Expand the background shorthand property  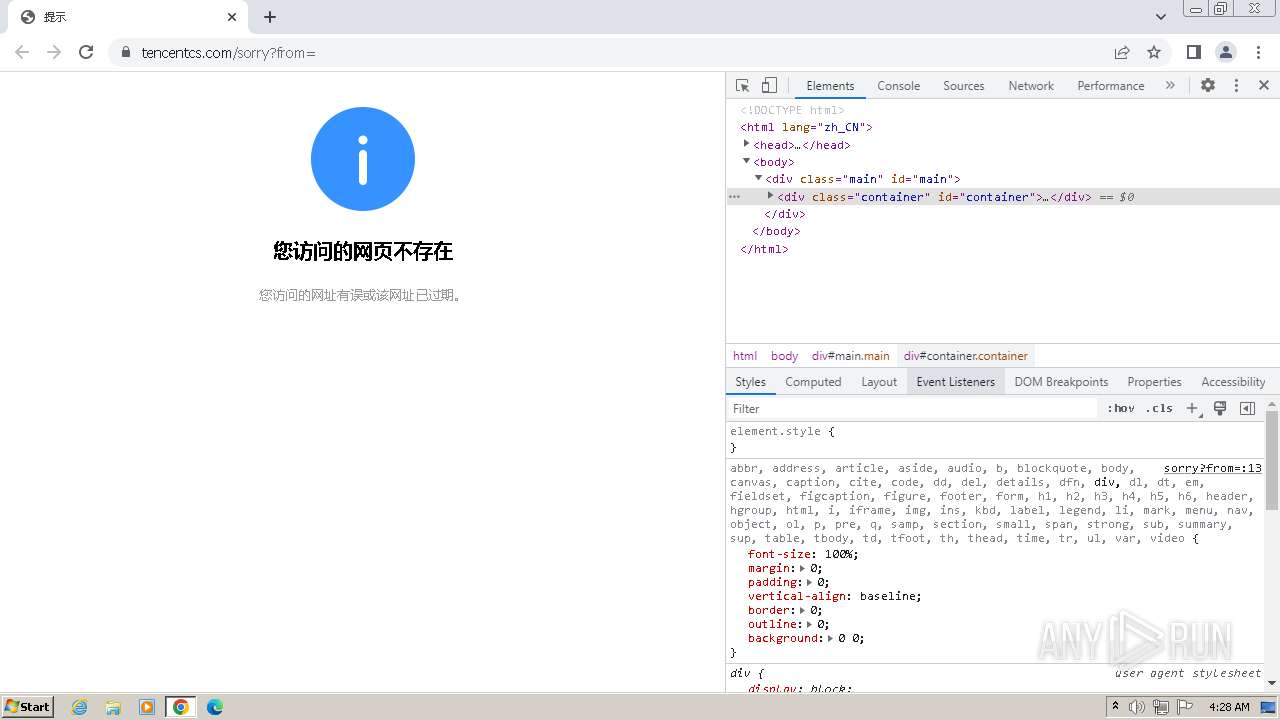[x=830, y=638]
